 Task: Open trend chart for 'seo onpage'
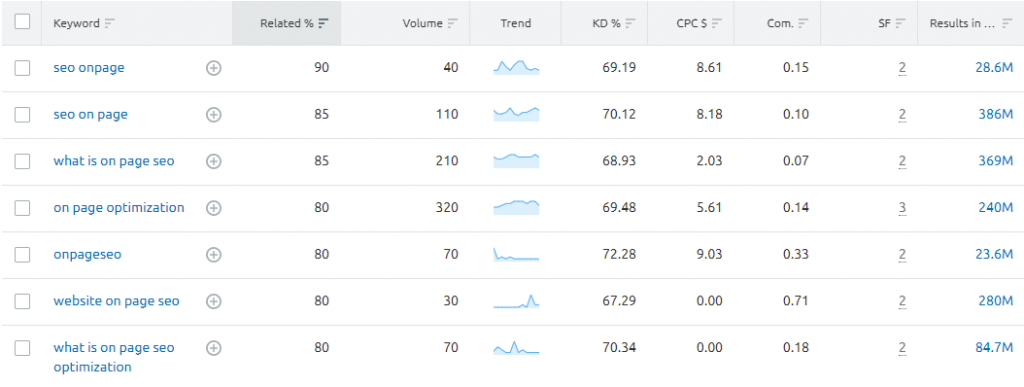[x=516, y=67]
